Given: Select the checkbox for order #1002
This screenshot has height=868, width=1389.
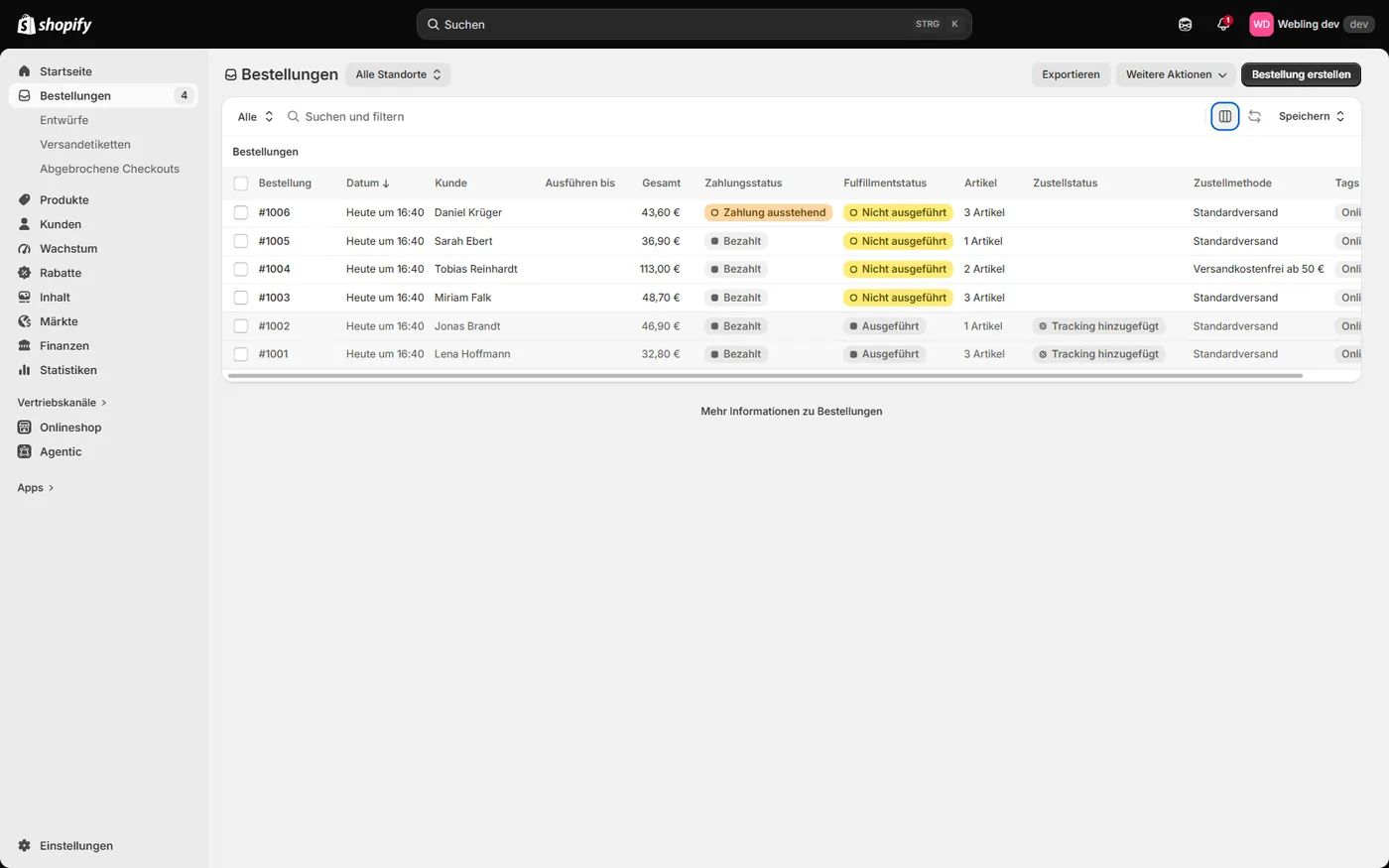Looking at the screenshot, I should 241,325.
